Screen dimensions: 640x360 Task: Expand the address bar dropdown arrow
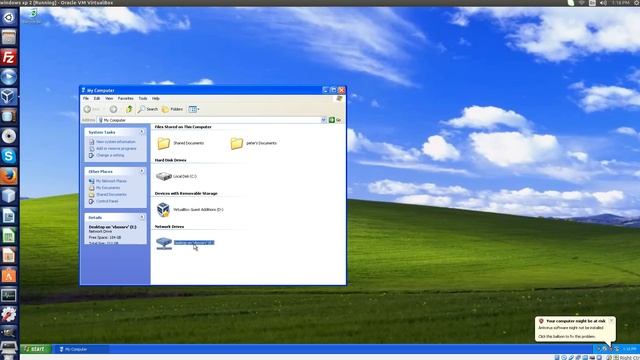323,120
